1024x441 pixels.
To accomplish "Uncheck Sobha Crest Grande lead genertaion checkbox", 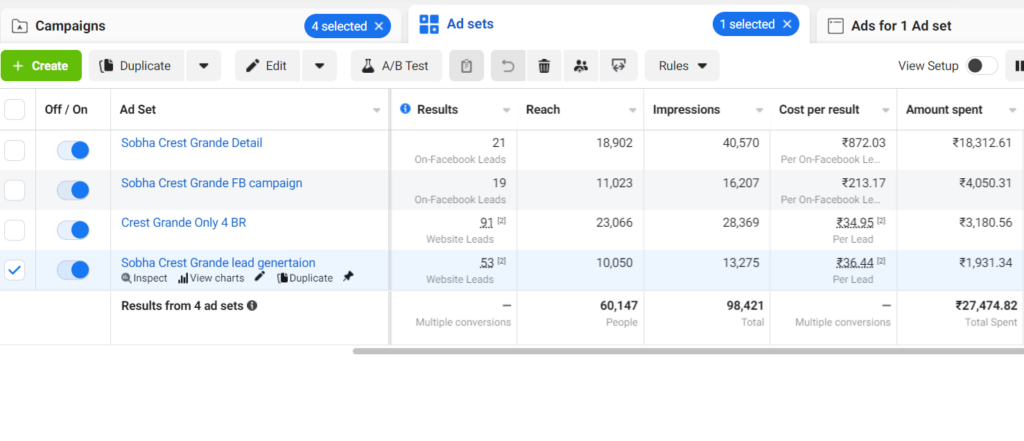I will [x=14, y=270].
